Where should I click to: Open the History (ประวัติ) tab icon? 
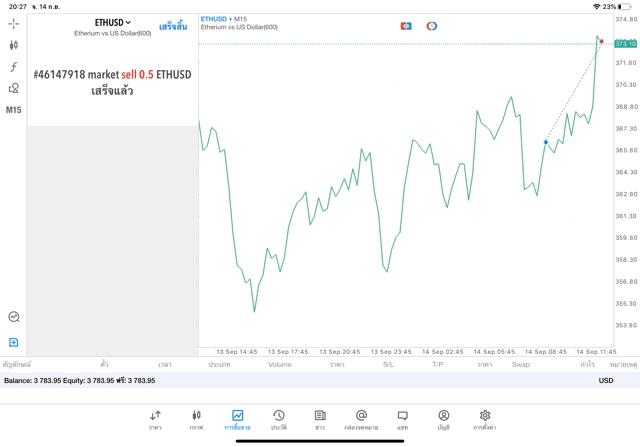[x=278, y=415]
